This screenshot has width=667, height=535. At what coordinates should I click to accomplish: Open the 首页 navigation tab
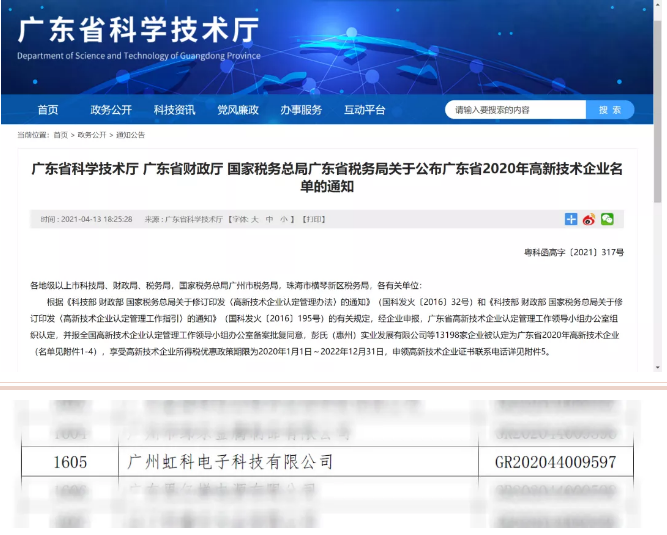(x=48, y=110)
